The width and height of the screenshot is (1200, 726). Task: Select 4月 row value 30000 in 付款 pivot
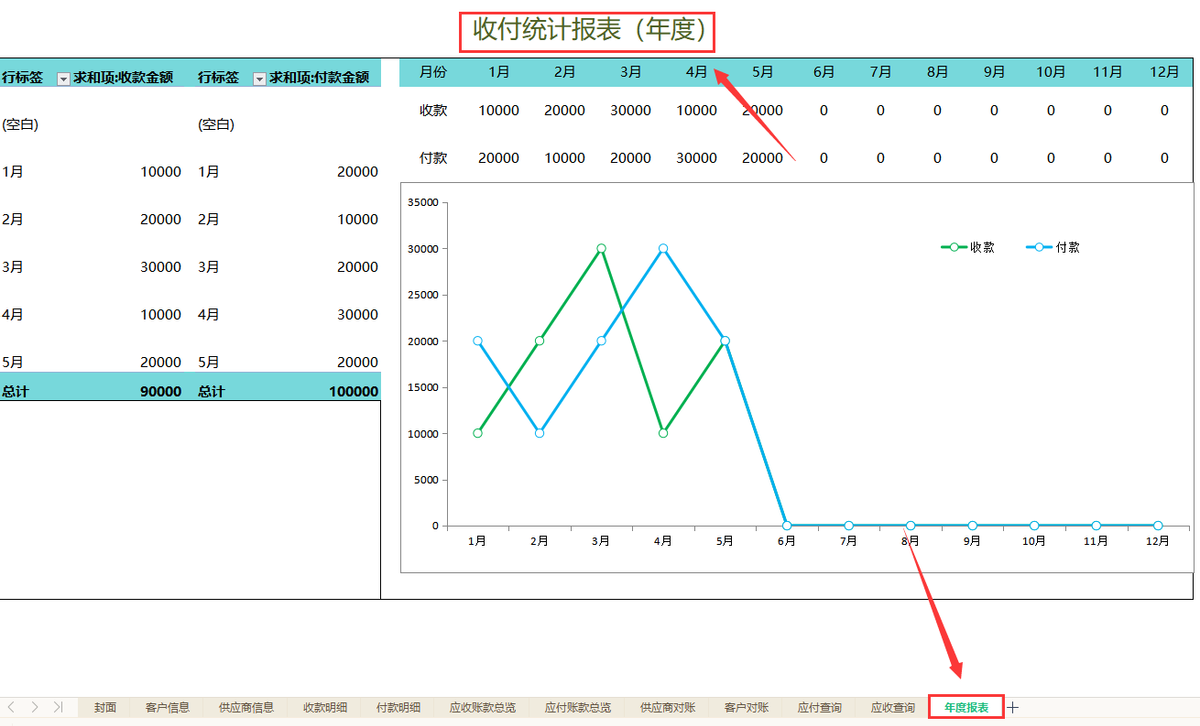click(x=358, y=314)
